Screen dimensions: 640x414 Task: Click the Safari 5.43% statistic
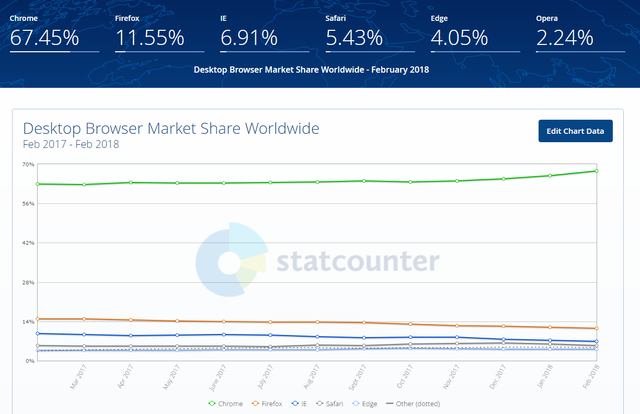click(370, 33)
